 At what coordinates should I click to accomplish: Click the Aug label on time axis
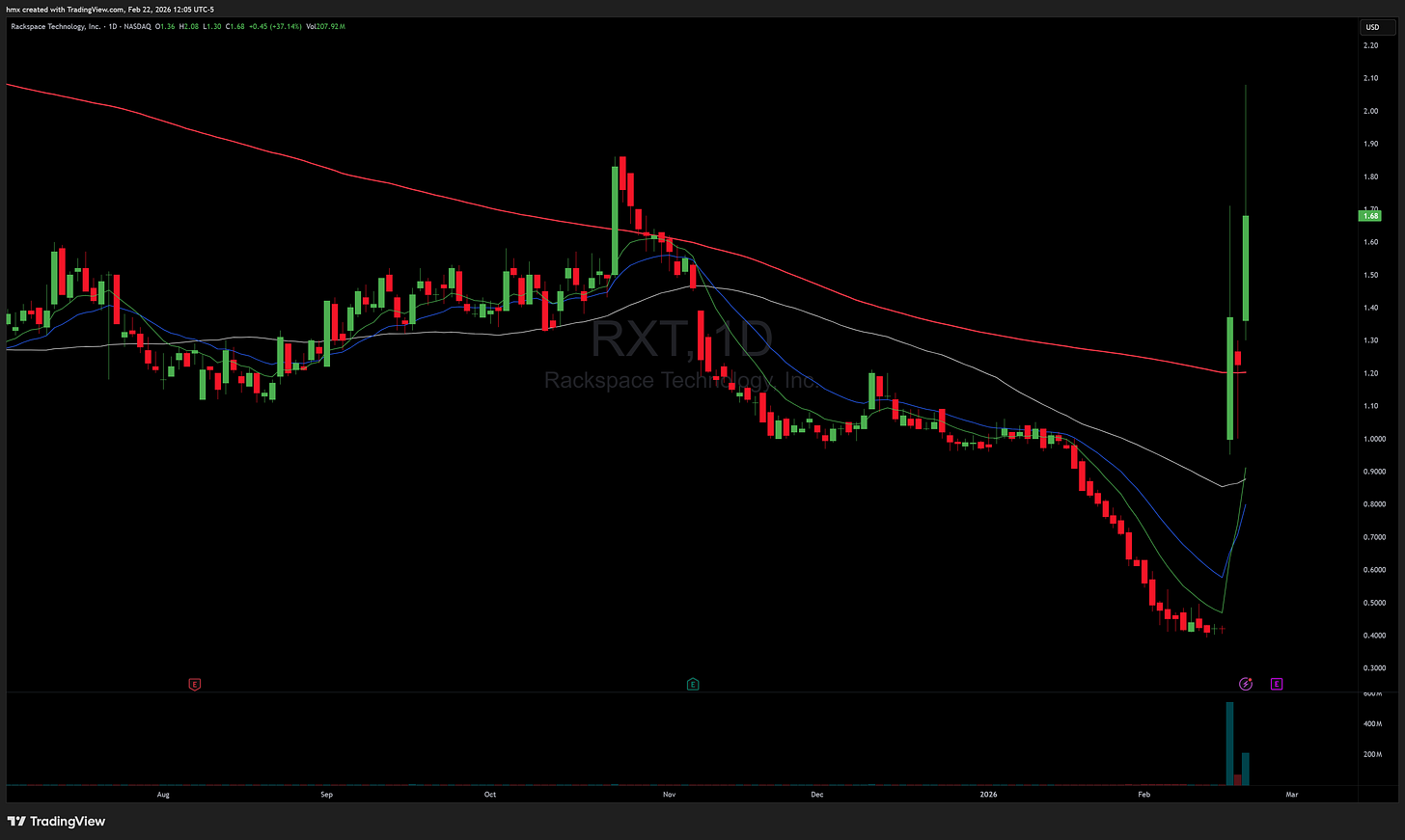click(x=163, y=795)
